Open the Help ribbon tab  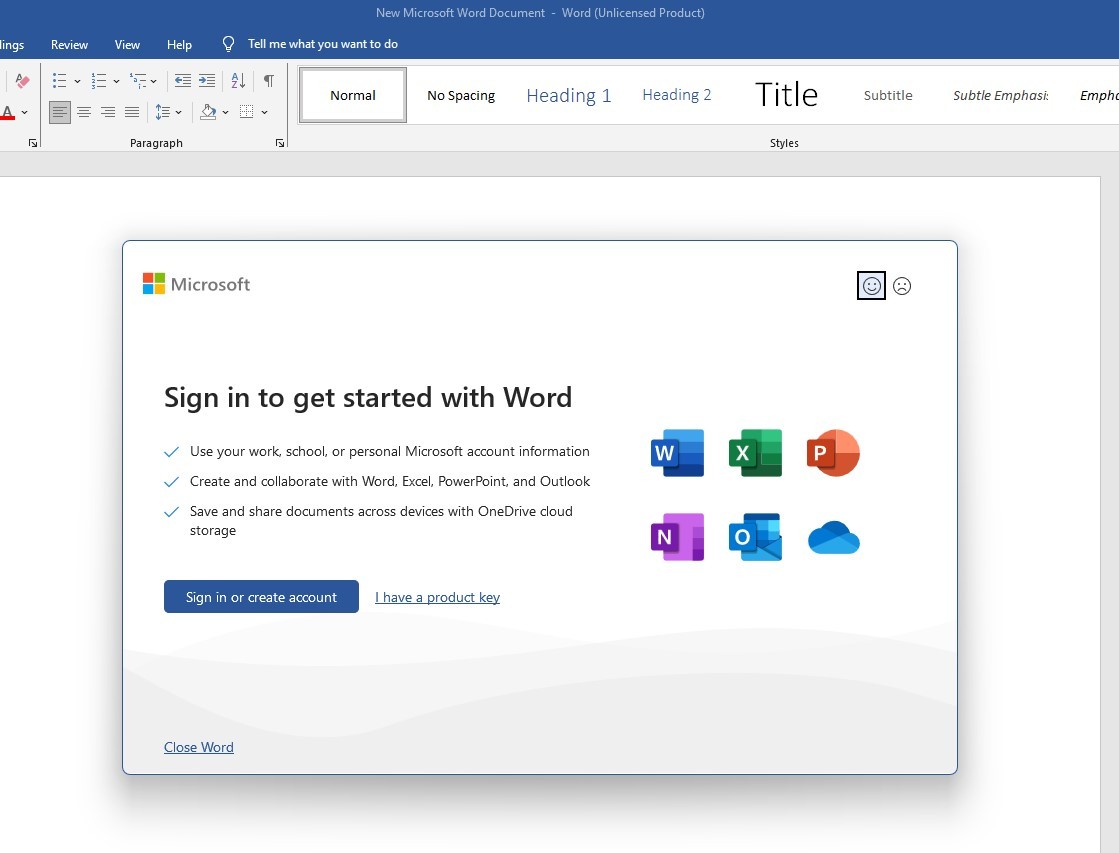coord(179,44)
